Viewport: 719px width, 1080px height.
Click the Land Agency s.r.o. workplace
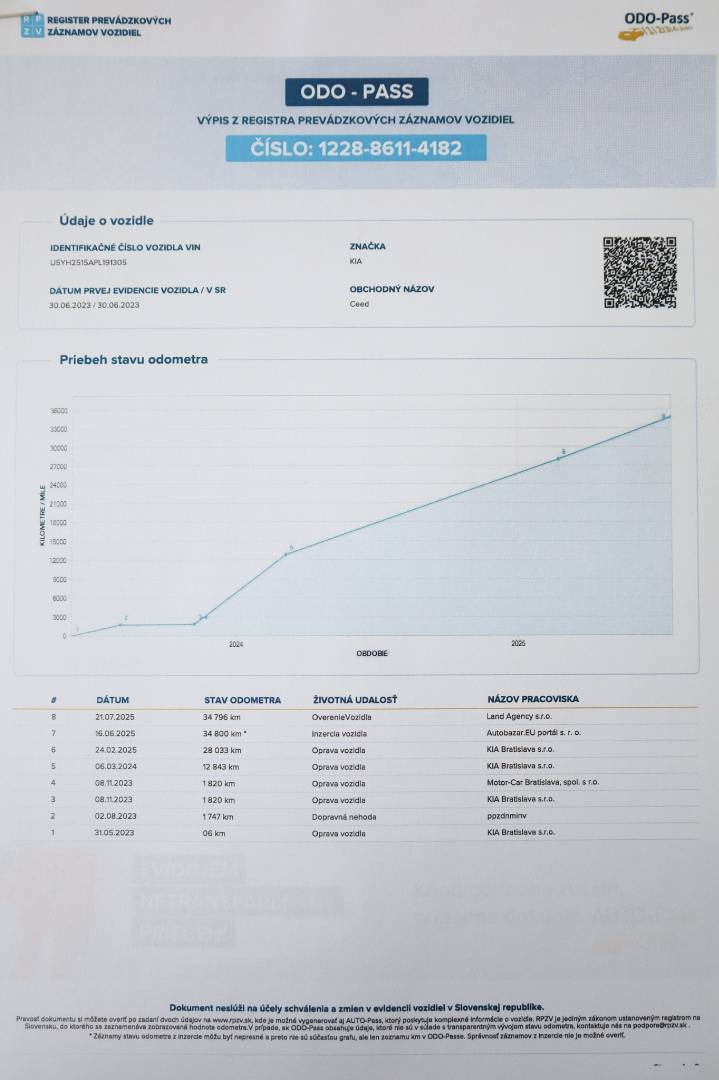(x=519, y=716)
